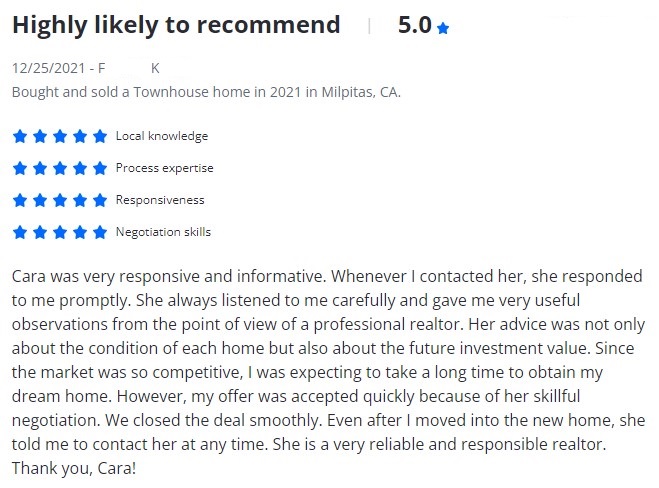This screenshot has width=659, height=488.
Task: Select the third star of Process expertise
Action: click(59, 168)
